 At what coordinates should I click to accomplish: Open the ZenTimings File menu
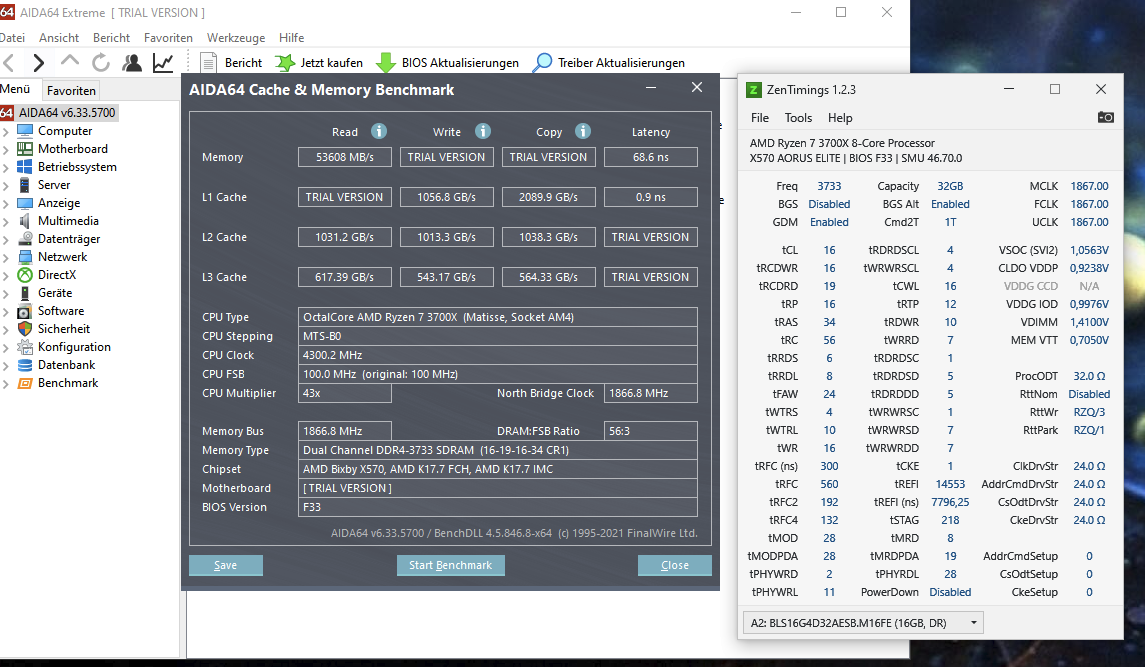pos(759,118)
